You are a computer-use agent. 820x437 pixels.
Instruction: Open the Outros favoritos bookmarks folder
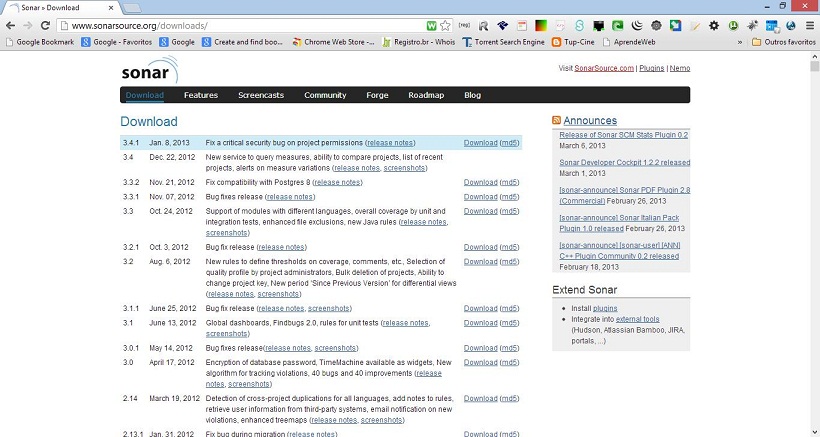[x=783, y=42]
